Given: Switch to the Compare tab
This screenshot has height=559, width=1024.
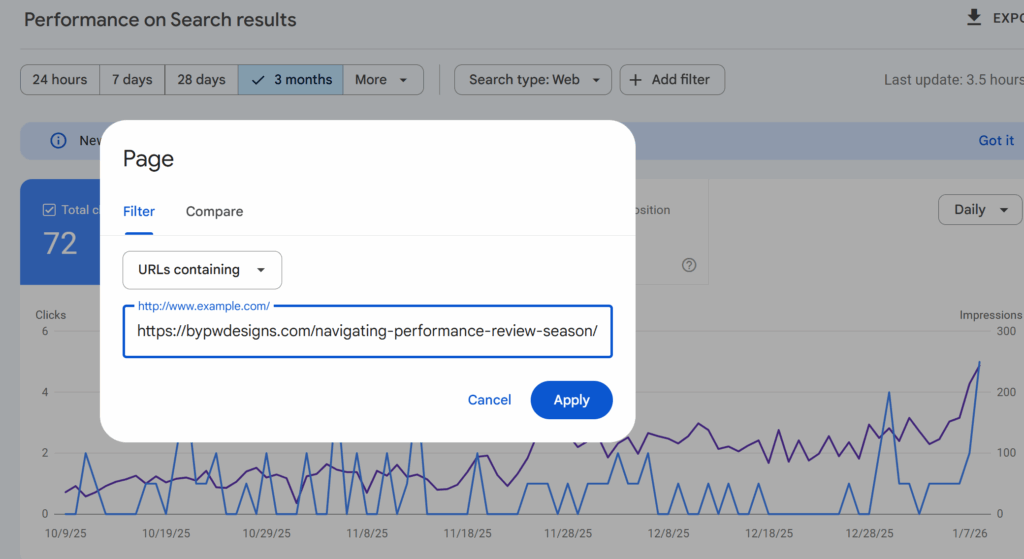Looking at the screenshot, I should (x=214, y=211).
